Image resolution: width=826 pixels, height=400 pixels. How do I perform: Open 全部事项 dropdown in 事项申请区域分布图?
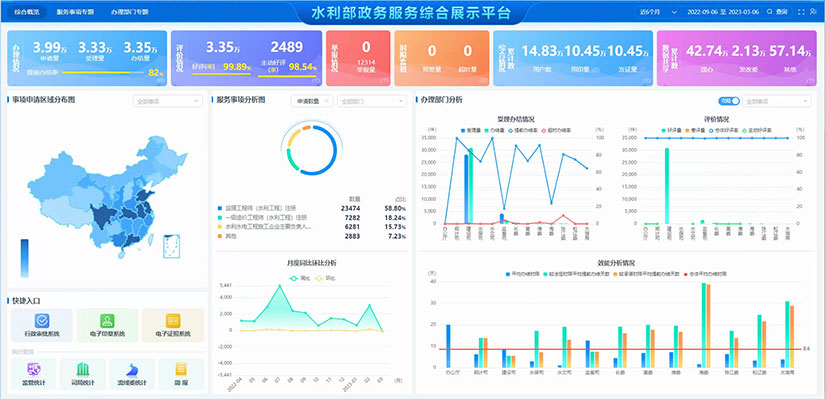pos(167,101)
